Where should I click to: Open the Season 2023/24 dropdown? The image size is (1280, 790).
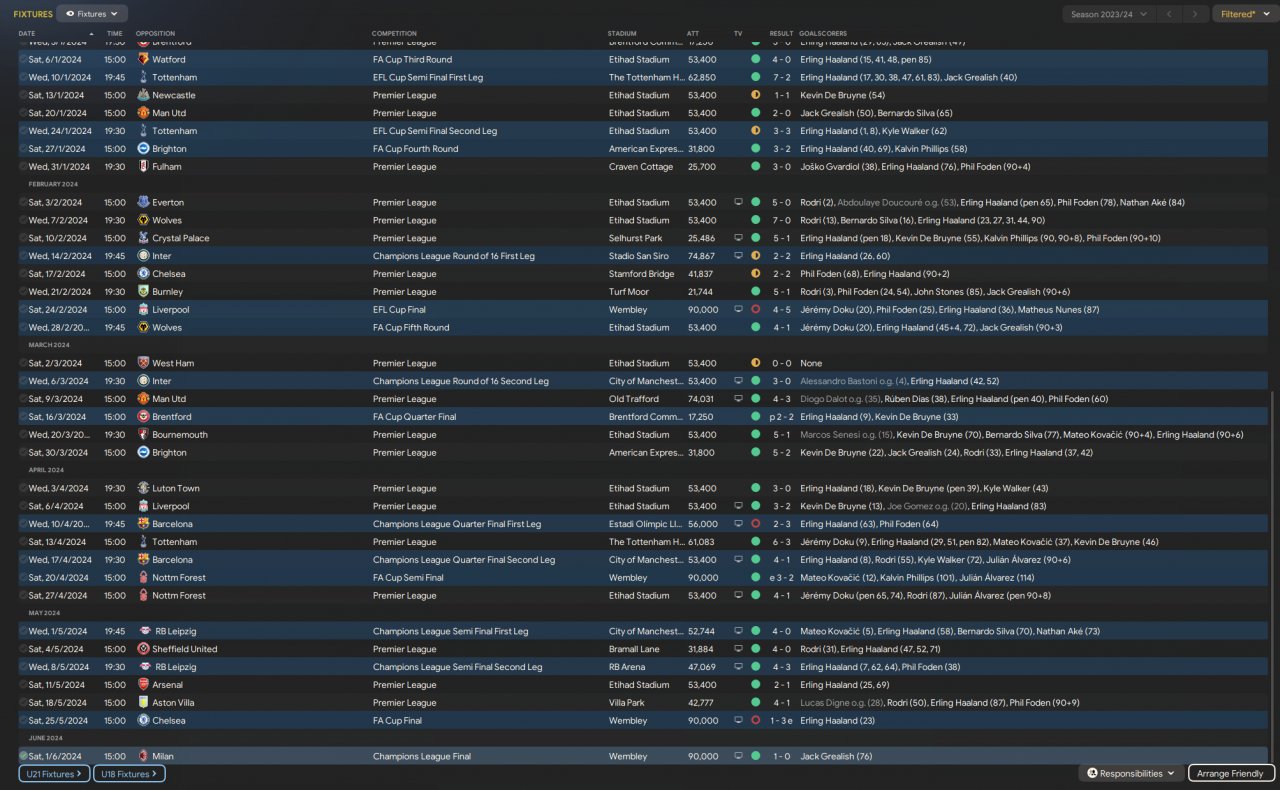point(1108,14)
